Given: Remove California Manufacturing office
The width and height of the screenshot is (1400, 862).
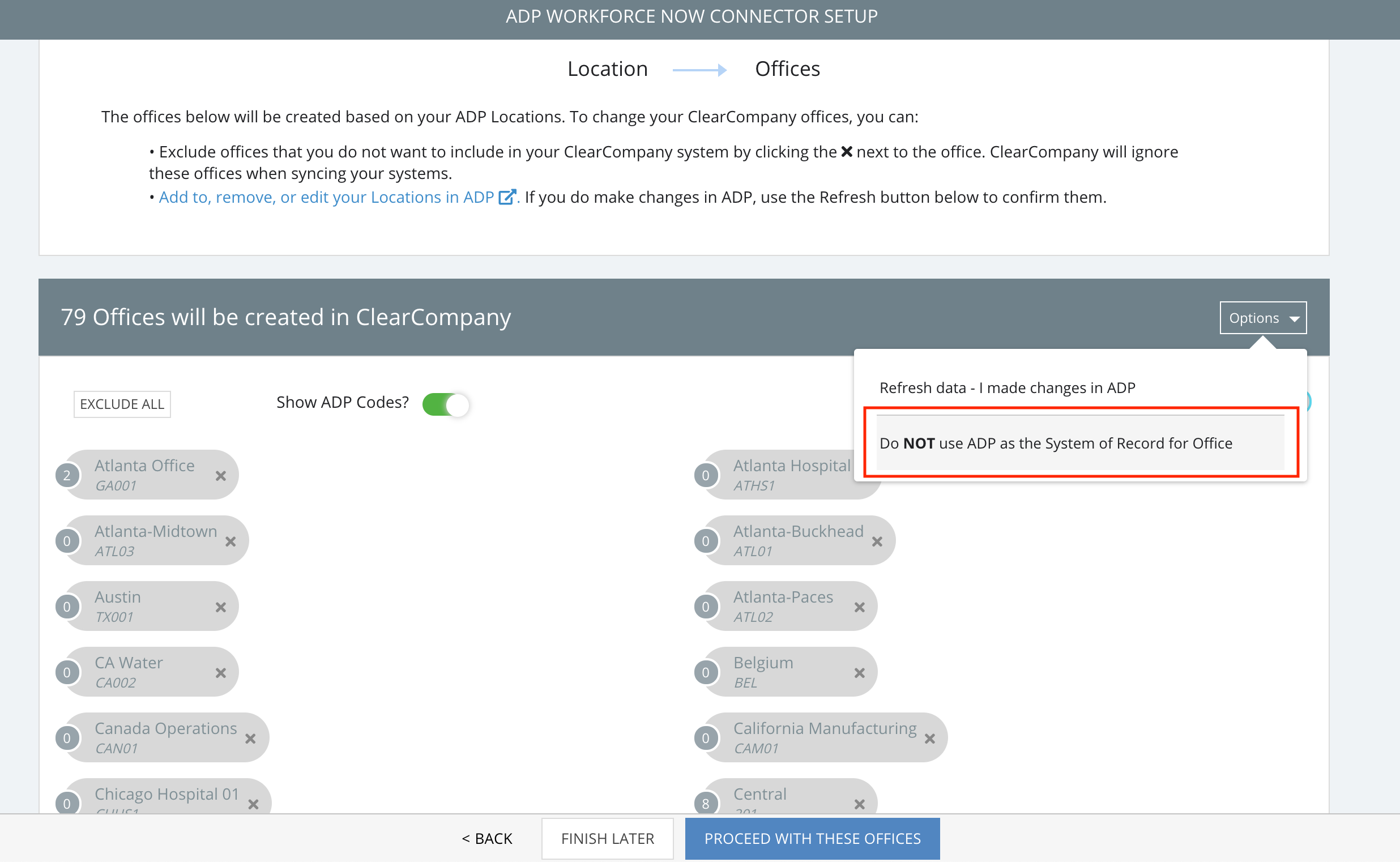Looking at the screenshot, I should coord(930,738).
